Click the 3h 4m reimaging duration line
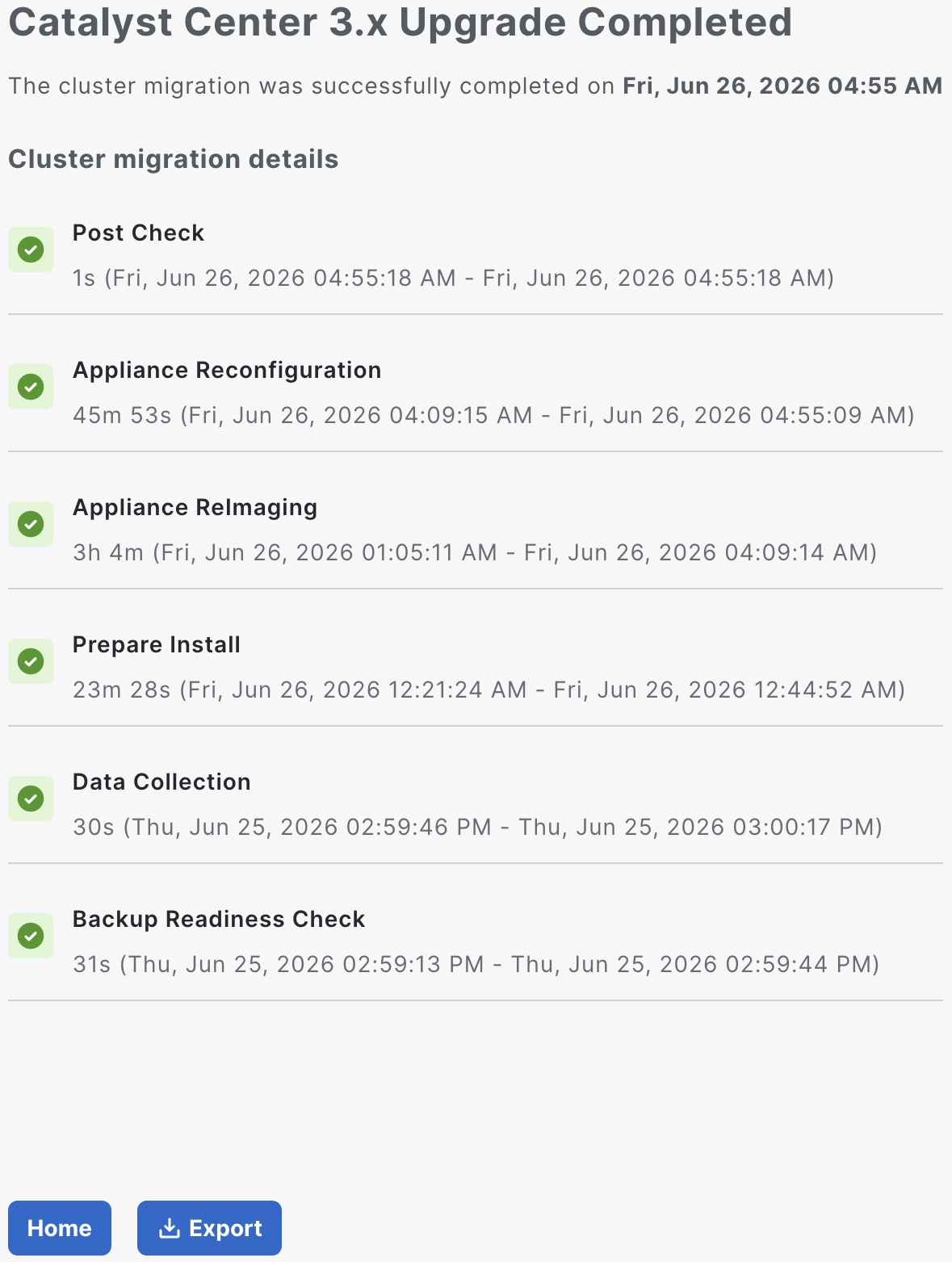This screenshot has width=952, height=1262. pos(475,552)
